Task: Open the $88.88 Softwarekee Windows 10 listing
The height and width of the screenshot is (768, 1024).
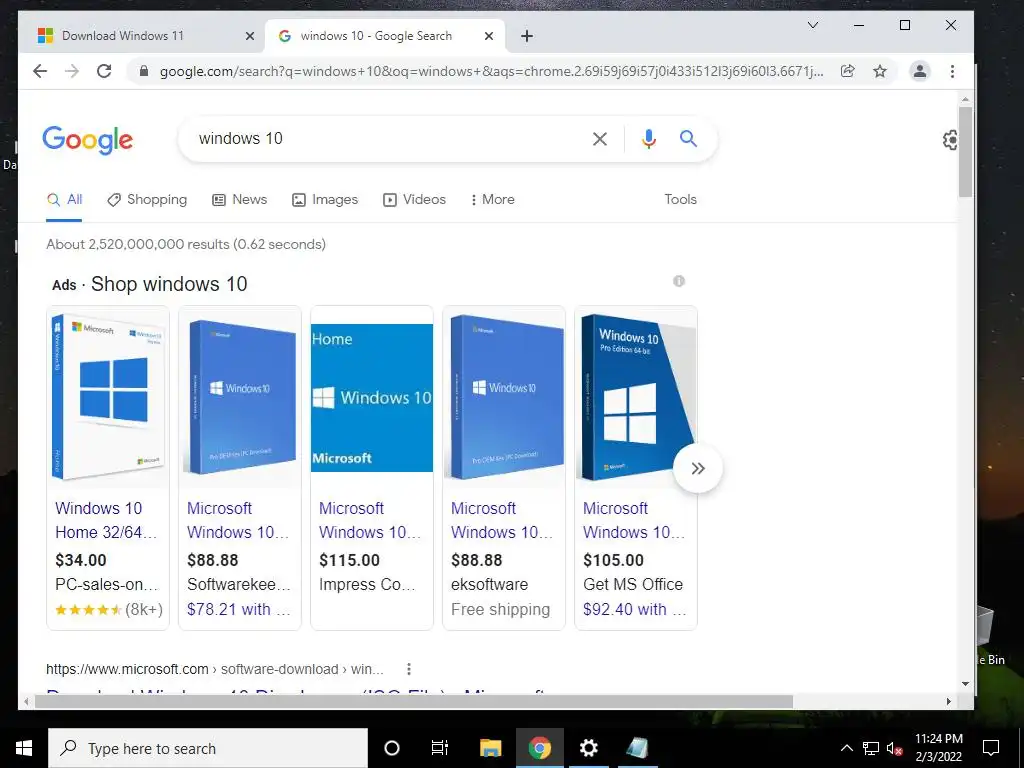Action: (x=238, y=520)
